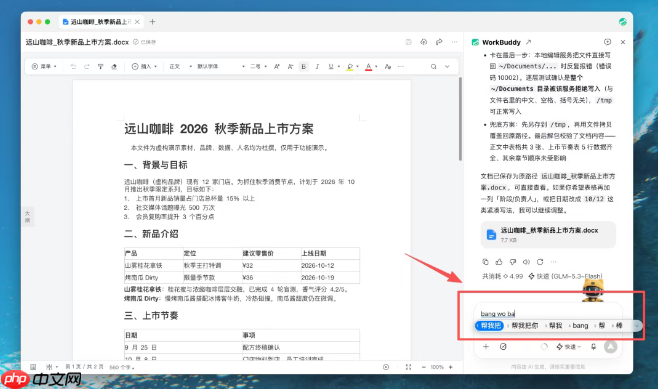The height and width of the screenshot is (389, 658).
Task: Regenerate the WorkBuddy response
Action: (x=540, y=262)
